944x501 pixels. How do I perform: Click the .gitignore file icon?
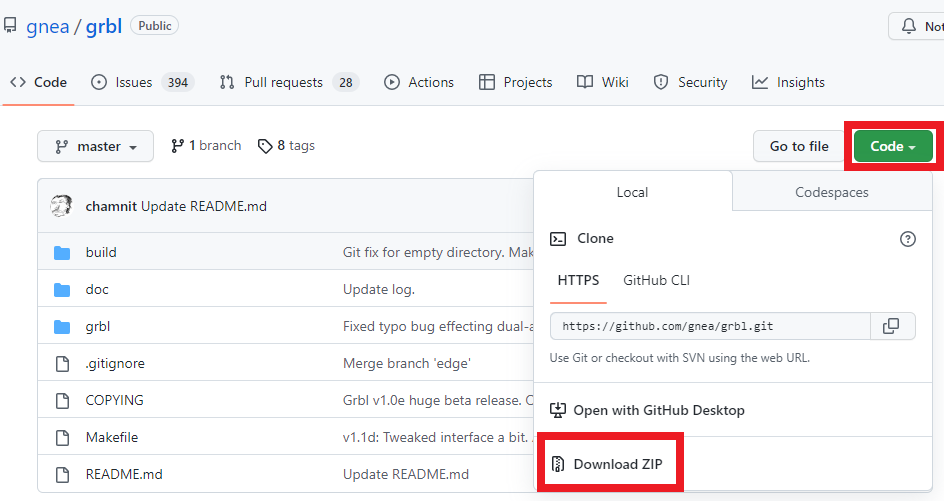point(63,364)
